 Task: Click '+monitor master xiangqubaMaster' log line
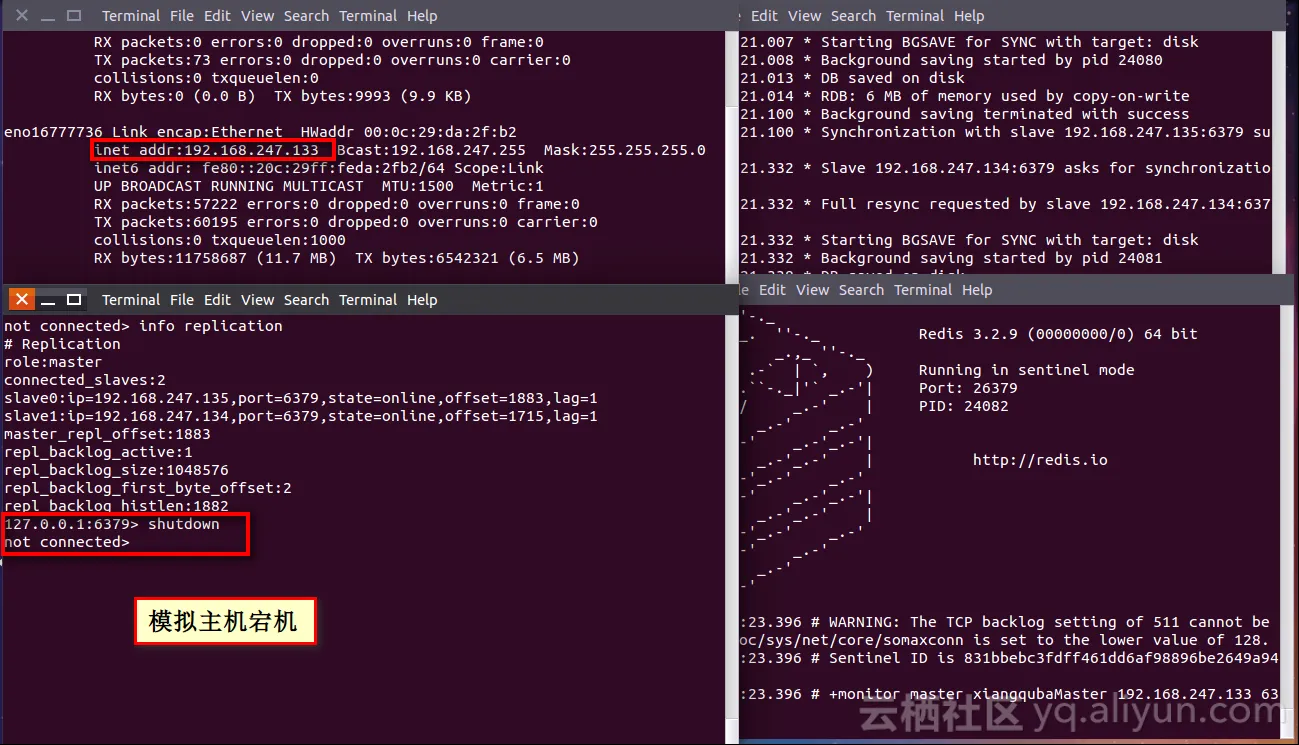tap(1010, 694)
